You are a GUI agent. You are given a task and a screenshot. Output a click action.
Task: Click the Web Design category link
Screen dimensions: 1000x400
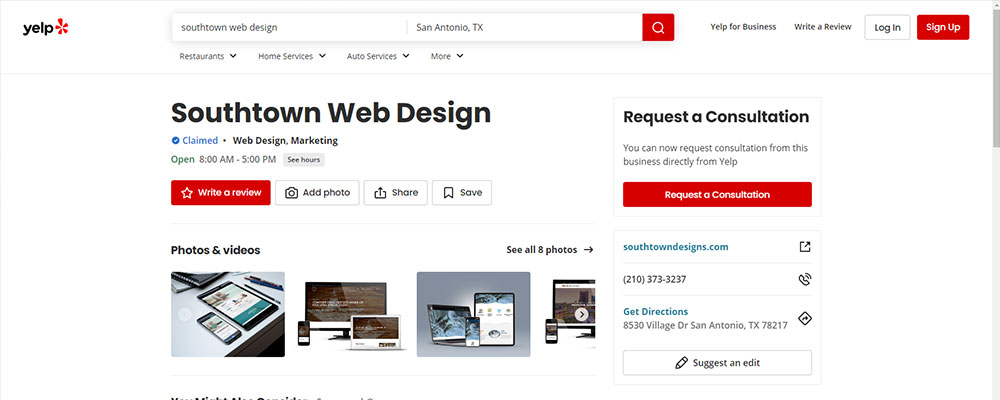259,140
